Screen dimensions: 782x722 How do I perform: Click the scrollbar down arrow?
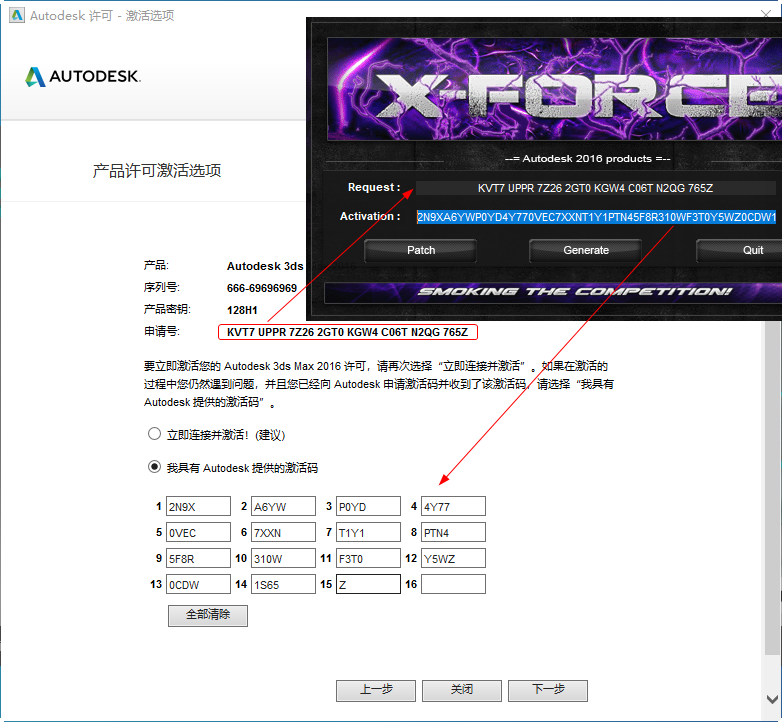coord(773,700)
